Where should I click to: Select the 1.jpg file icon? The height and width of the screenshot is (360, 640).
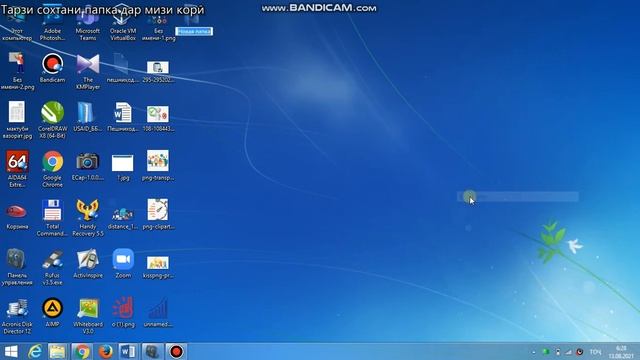coord(123,167)
